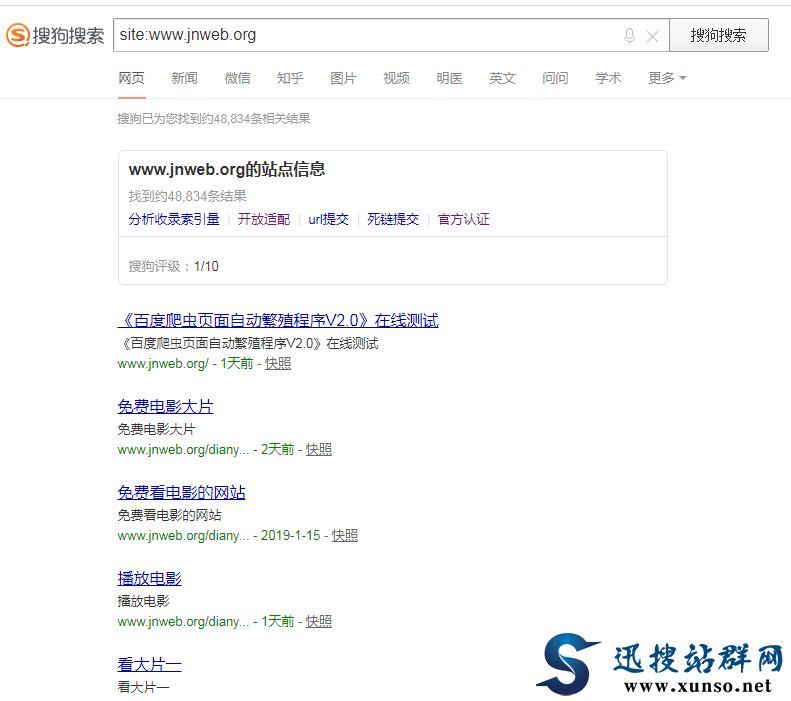Click the green URL www.jnweb.org/ - 1天前
Image resolution: width=791 pixels, height=701 pixels.
[x=186, y=364]
